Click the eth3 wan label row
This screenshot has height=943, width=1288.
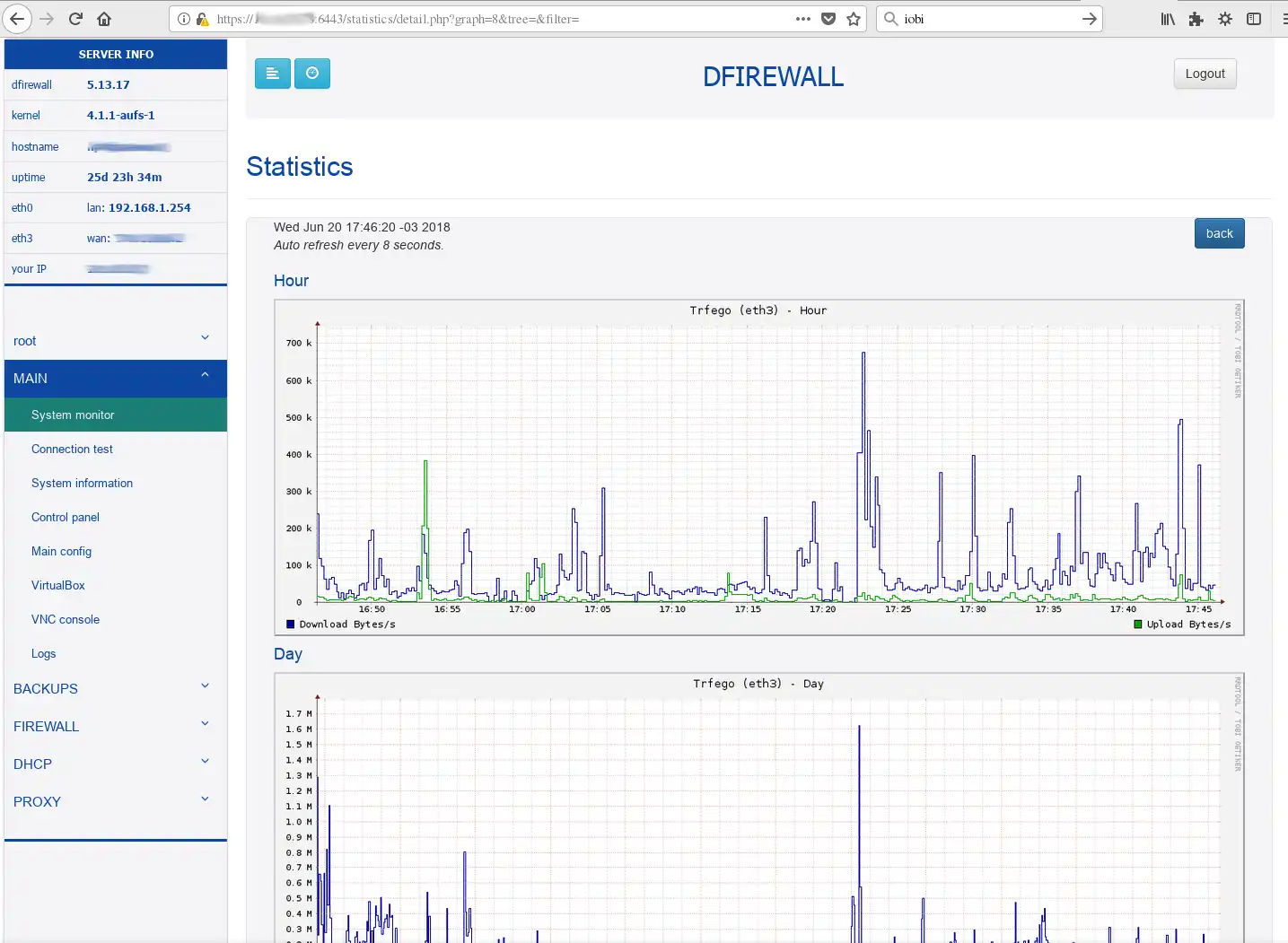point(116,239)
